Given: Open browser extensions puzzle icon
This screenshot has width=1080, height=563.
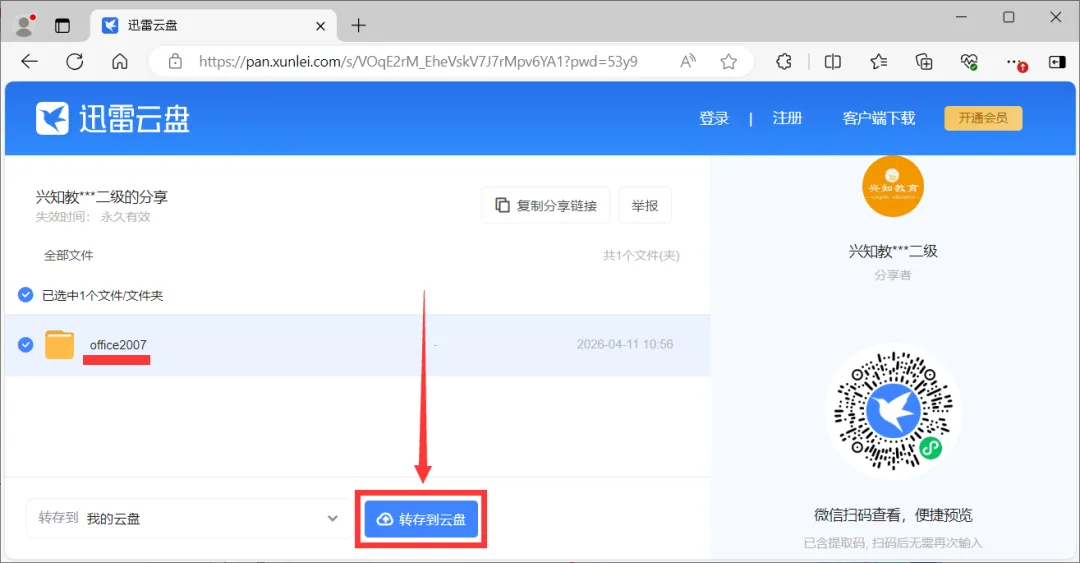Looking at the screenshot, I should tap(784, 61).
